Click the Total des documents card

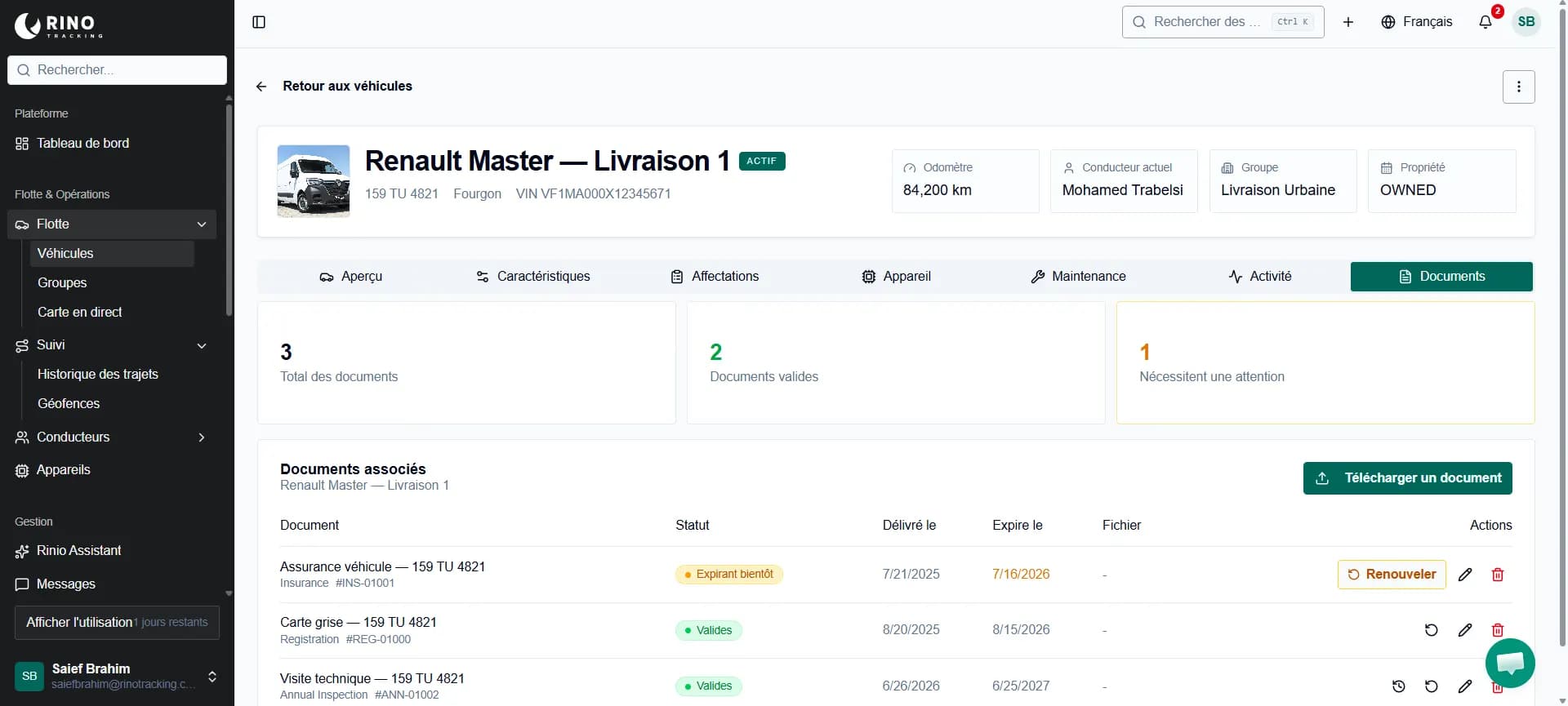466,363
